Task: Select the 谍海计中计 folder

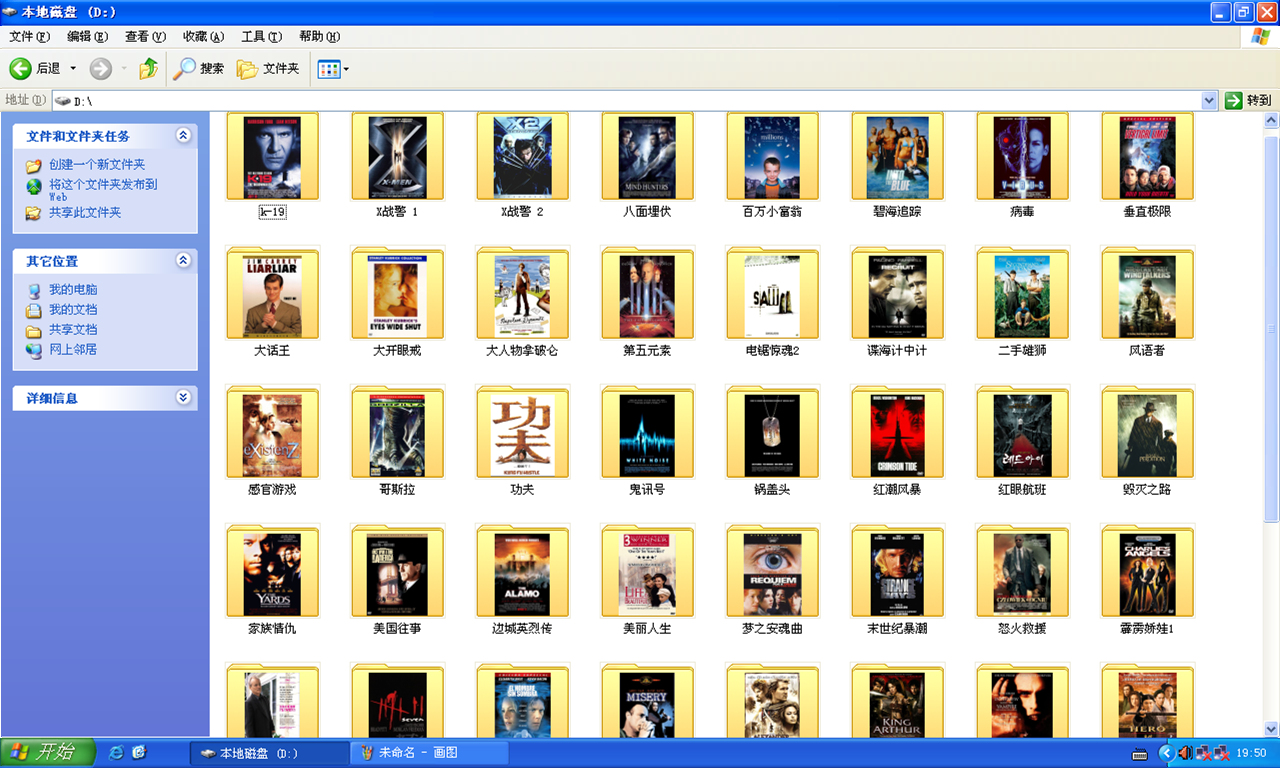Action: click(897, 296)
